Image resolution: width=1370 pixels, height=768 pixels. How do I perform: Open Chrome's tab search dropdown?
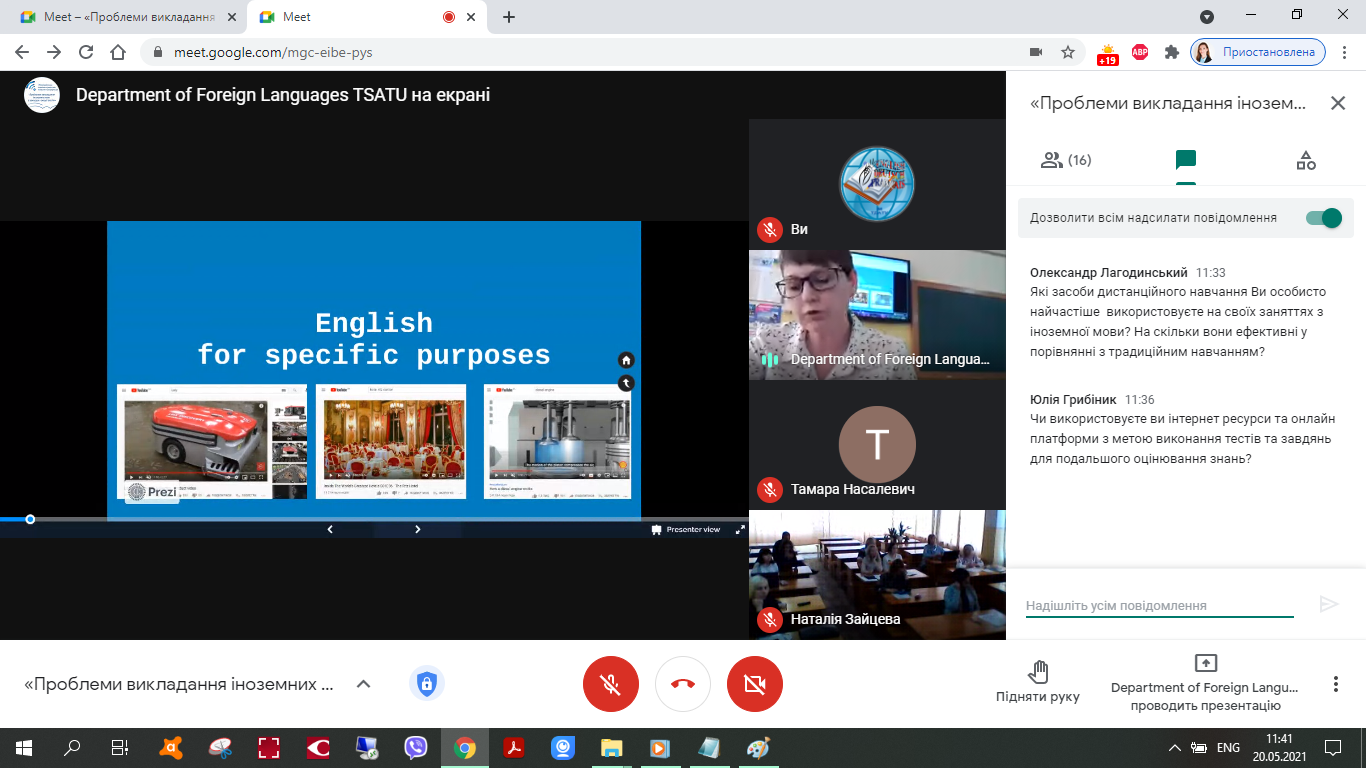[1207, 16]
